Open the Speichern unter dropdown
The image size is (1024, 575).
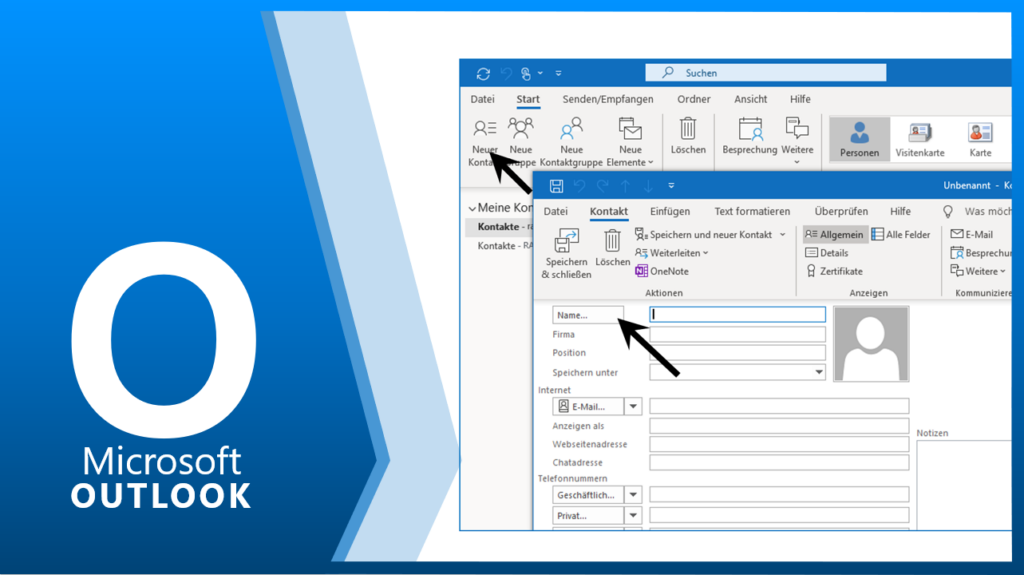pyautogui.click(x=818, y=372)
